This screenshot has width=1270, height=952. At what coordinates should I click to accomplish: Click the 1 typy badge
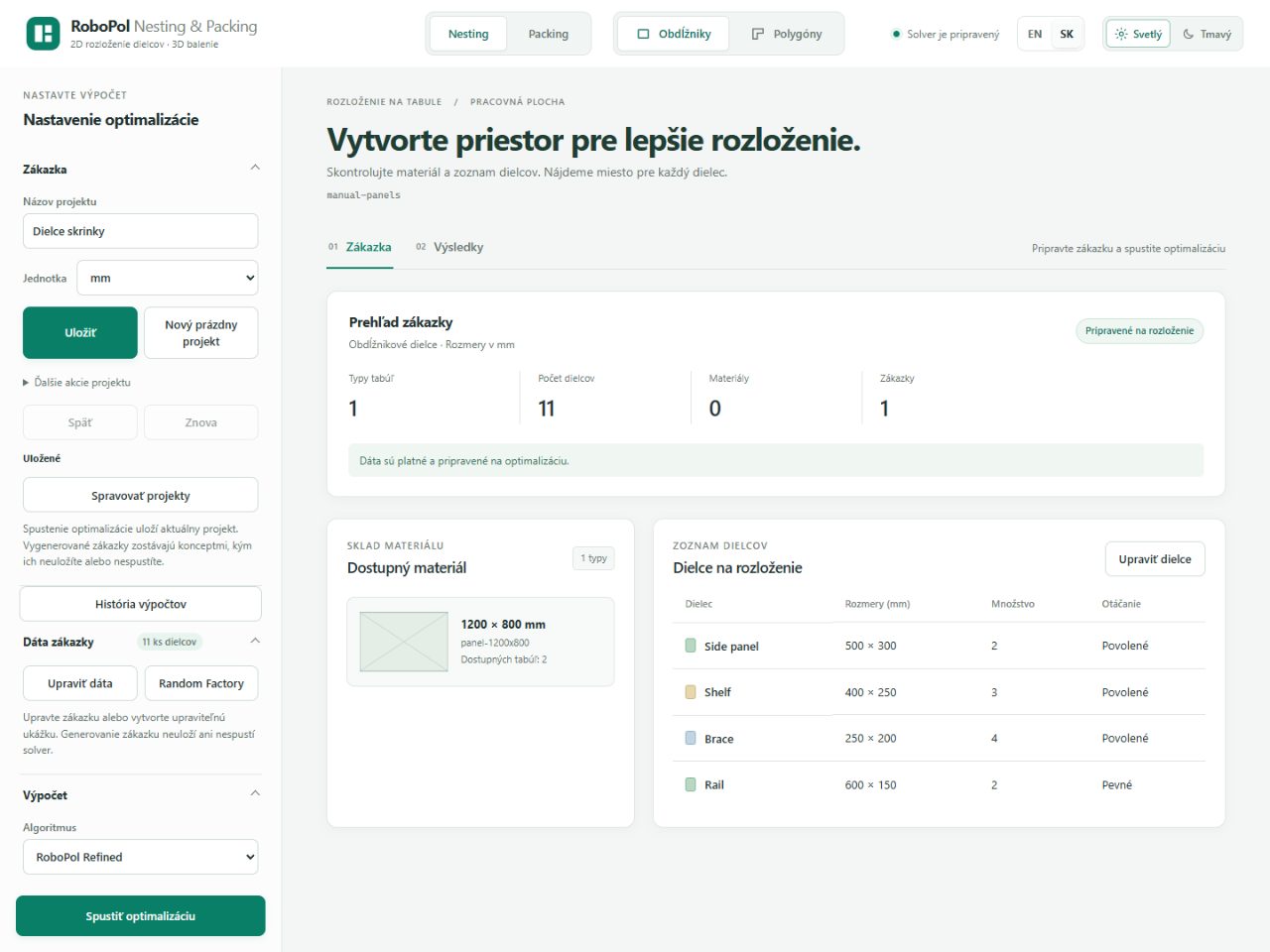(593, 558)
